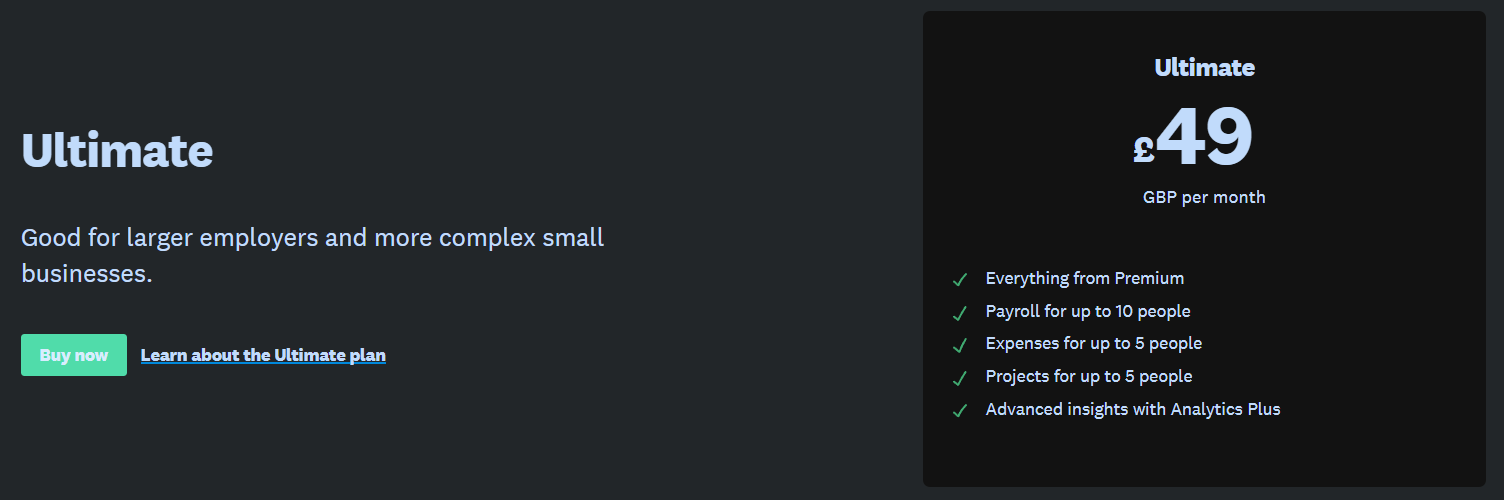Image resolution: width=1504 pixels, height=500 pixels.
Task: Click the checkmark next to Projects for up to 5 people
Action: tap(960, 378)
